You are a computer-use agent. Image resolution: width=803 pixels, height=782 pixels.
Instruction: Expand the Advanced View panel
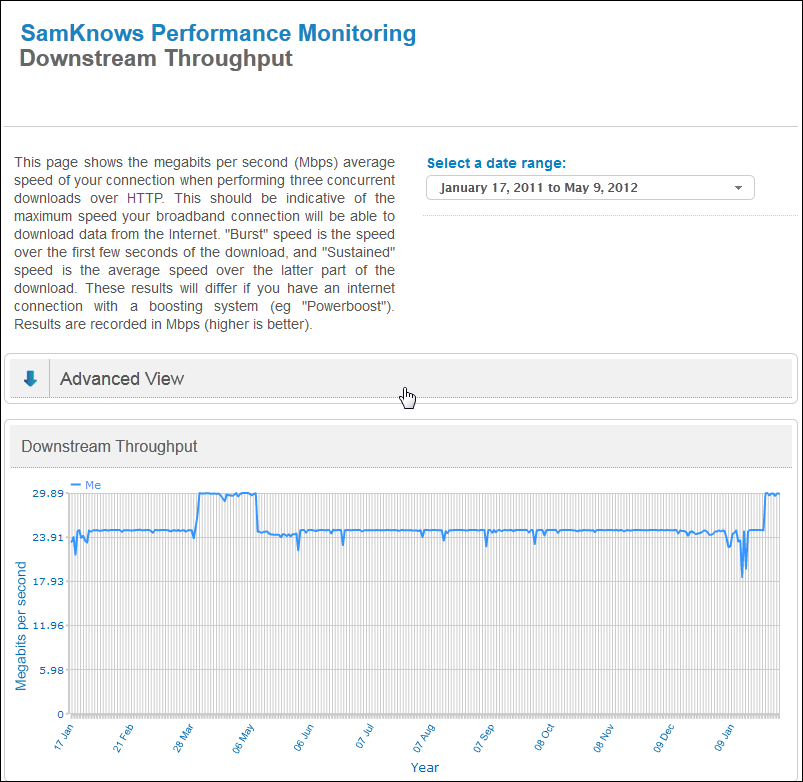tap(401, 378)
